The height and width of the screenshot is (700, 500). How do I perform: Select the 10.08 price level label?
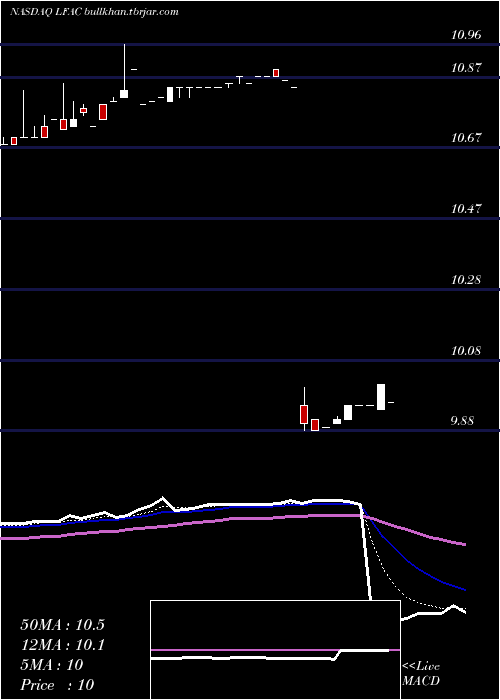466,350
